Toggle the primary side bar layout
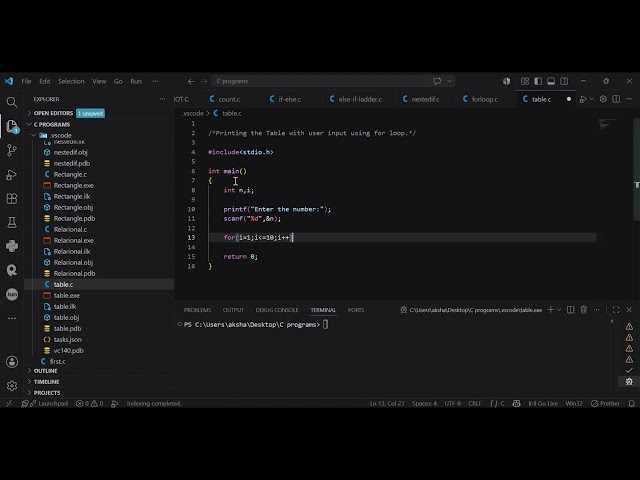 point(538,81)
